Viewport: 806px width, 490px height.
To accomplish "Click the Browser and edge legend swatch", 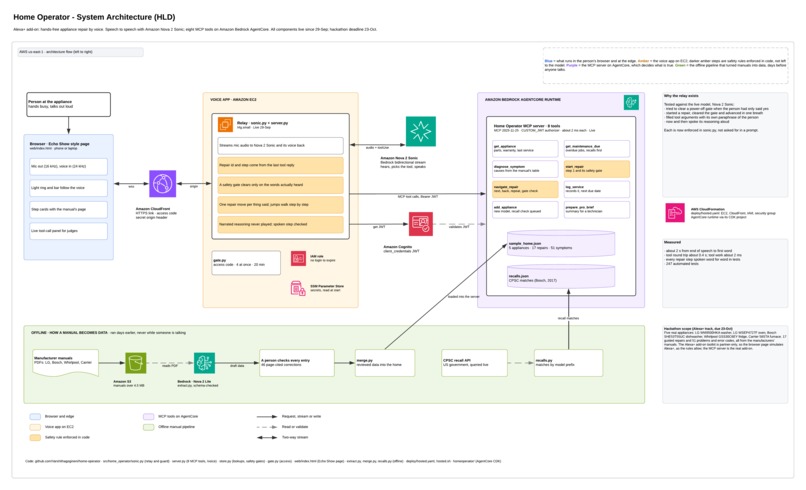I will 35,416.
